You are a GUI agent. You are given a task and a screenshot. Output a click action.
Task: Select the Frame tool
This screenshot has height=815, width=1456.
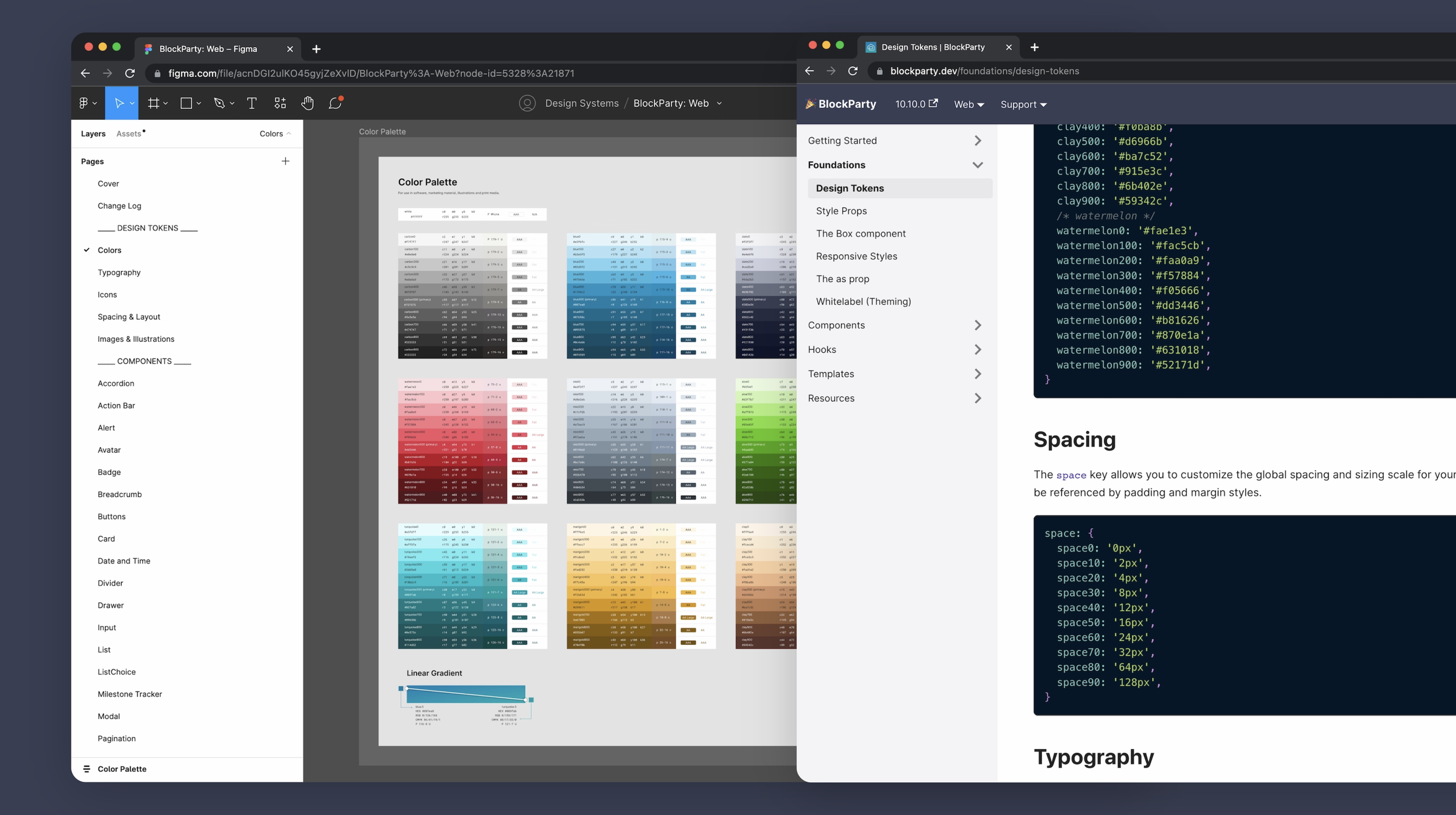pyautogui.click(x=153, y=103)
